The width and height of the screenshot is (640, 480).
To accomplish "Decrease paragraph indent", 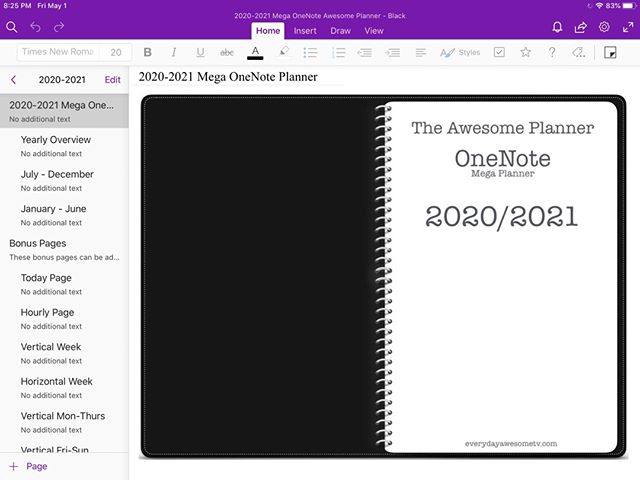I will (x=364, y=52).
